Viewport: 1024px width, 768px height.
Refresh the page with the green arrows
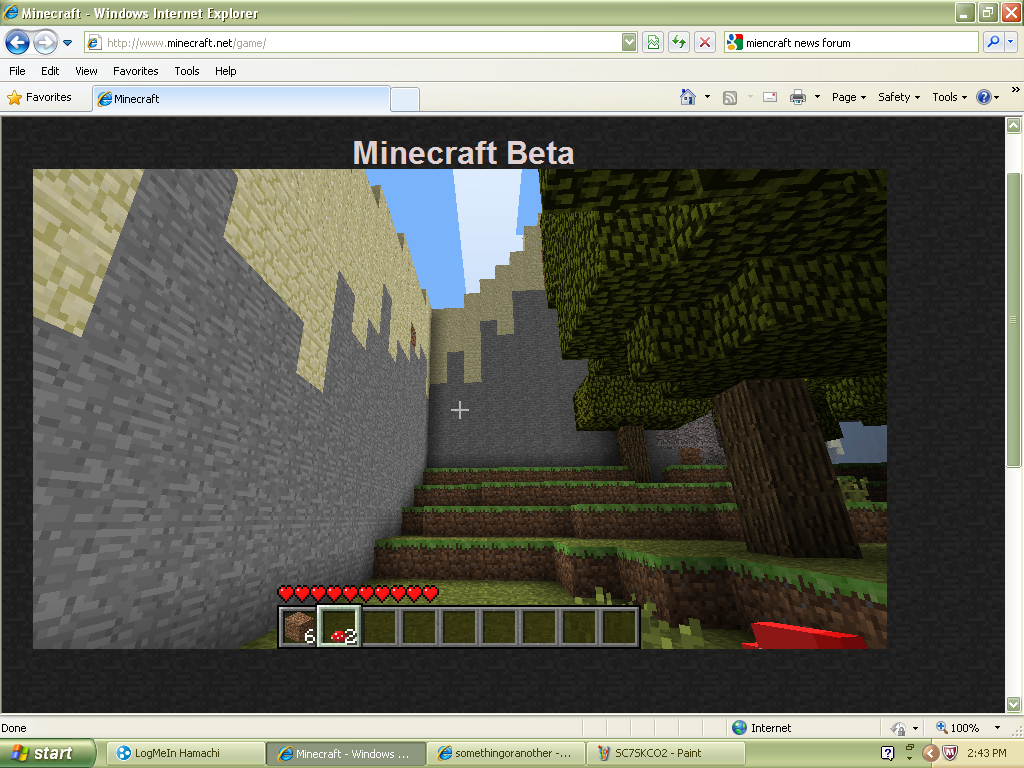pos(679,43)
